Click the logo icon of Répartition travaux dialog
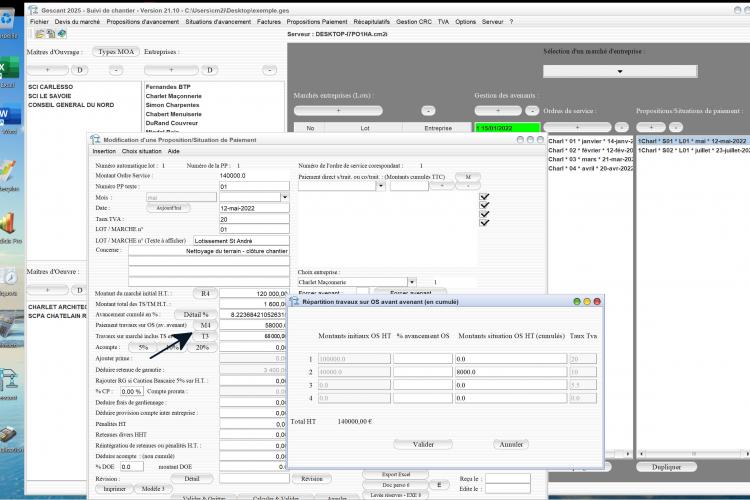The image size is (750, 500). pyautogui.click(x=295, y=301)
